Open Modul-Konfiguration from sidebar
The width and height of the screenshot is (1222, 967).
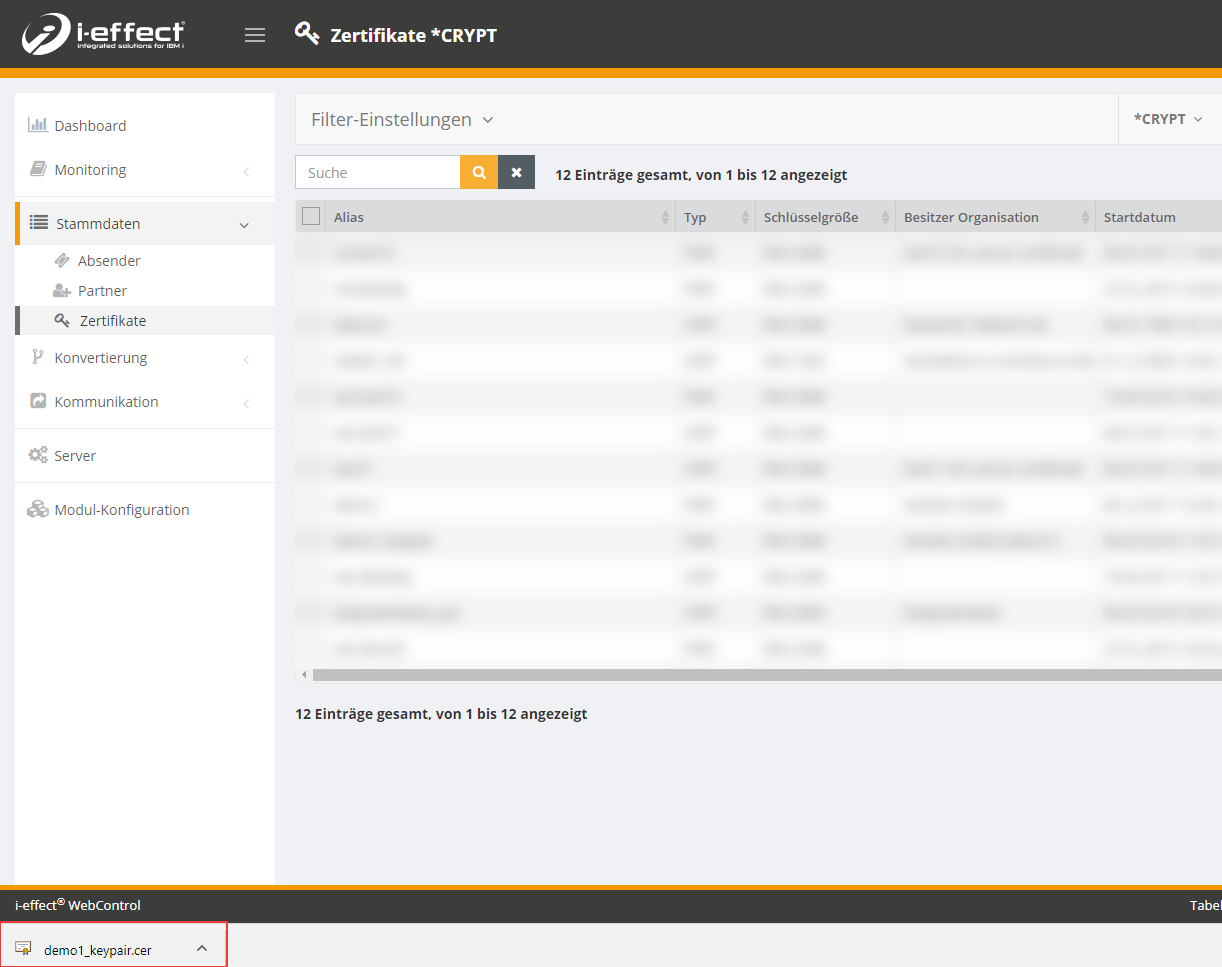pos(121,510)
